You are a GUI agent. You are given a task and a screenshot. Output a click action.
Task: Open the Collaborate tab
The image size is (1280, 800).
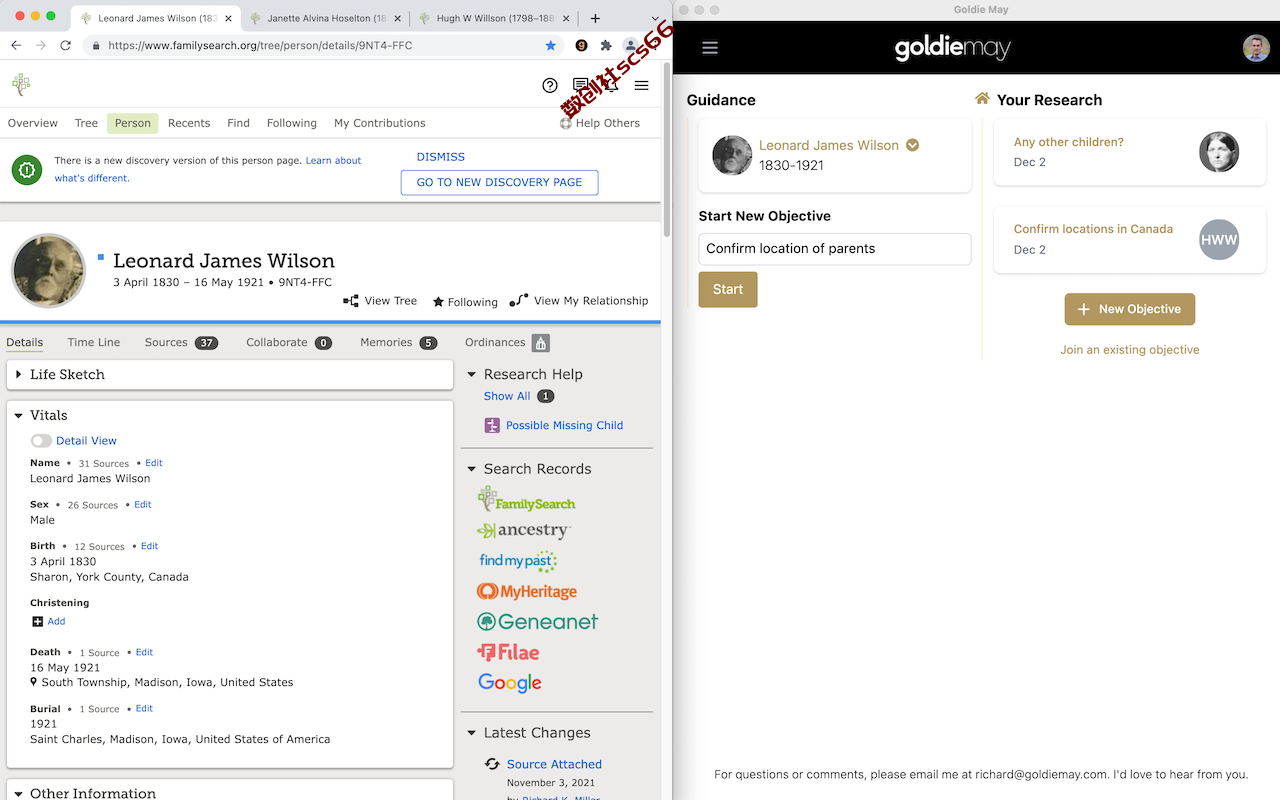(289, 342)
